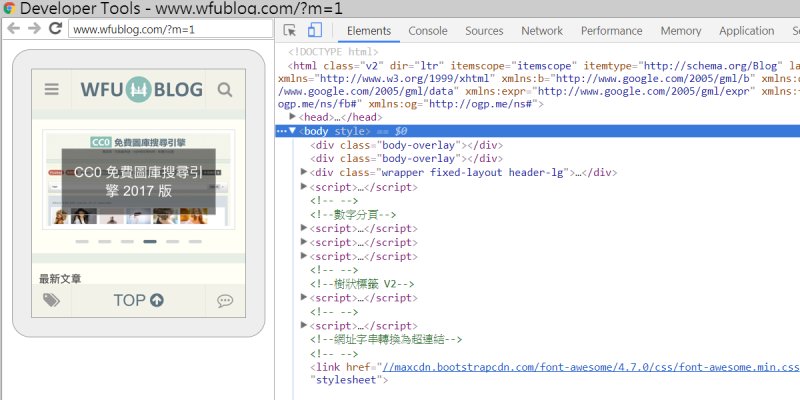
Task: Select the DOCTYPE html line
Action: click(x=333, y=52)
